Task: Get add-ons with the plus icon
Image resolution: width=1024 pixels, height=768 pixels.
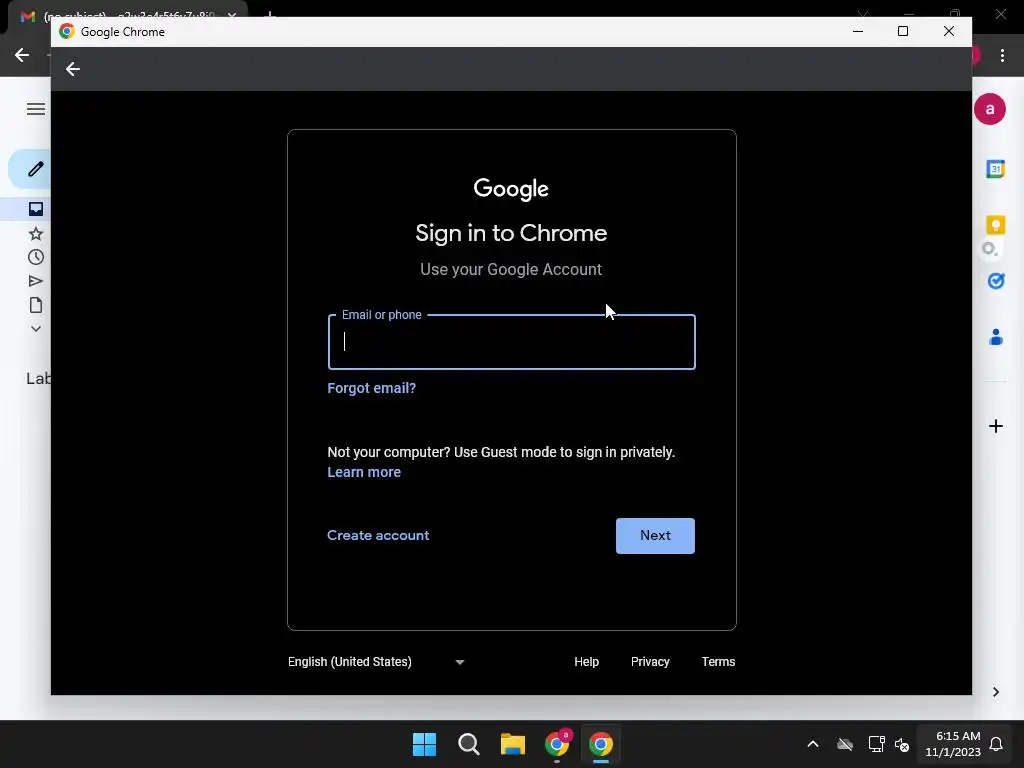Action: point(996,426)
